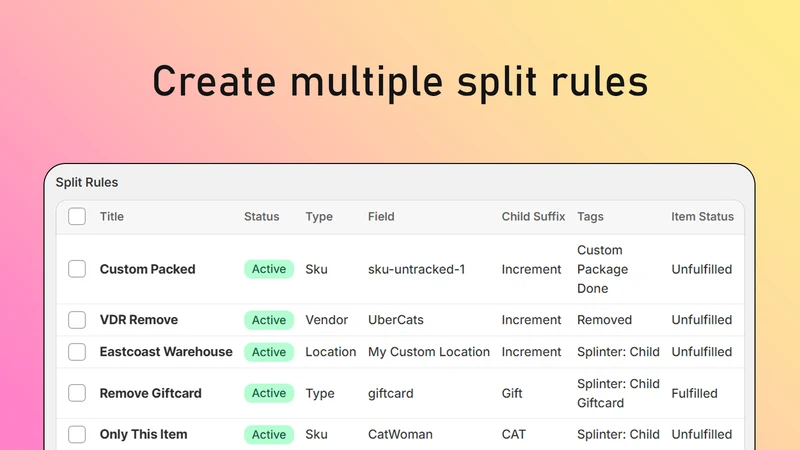Viewport: 800px width, 450px height.
Task: Select the VDR Remove row checkbox
Action: (x=77, y=320)
